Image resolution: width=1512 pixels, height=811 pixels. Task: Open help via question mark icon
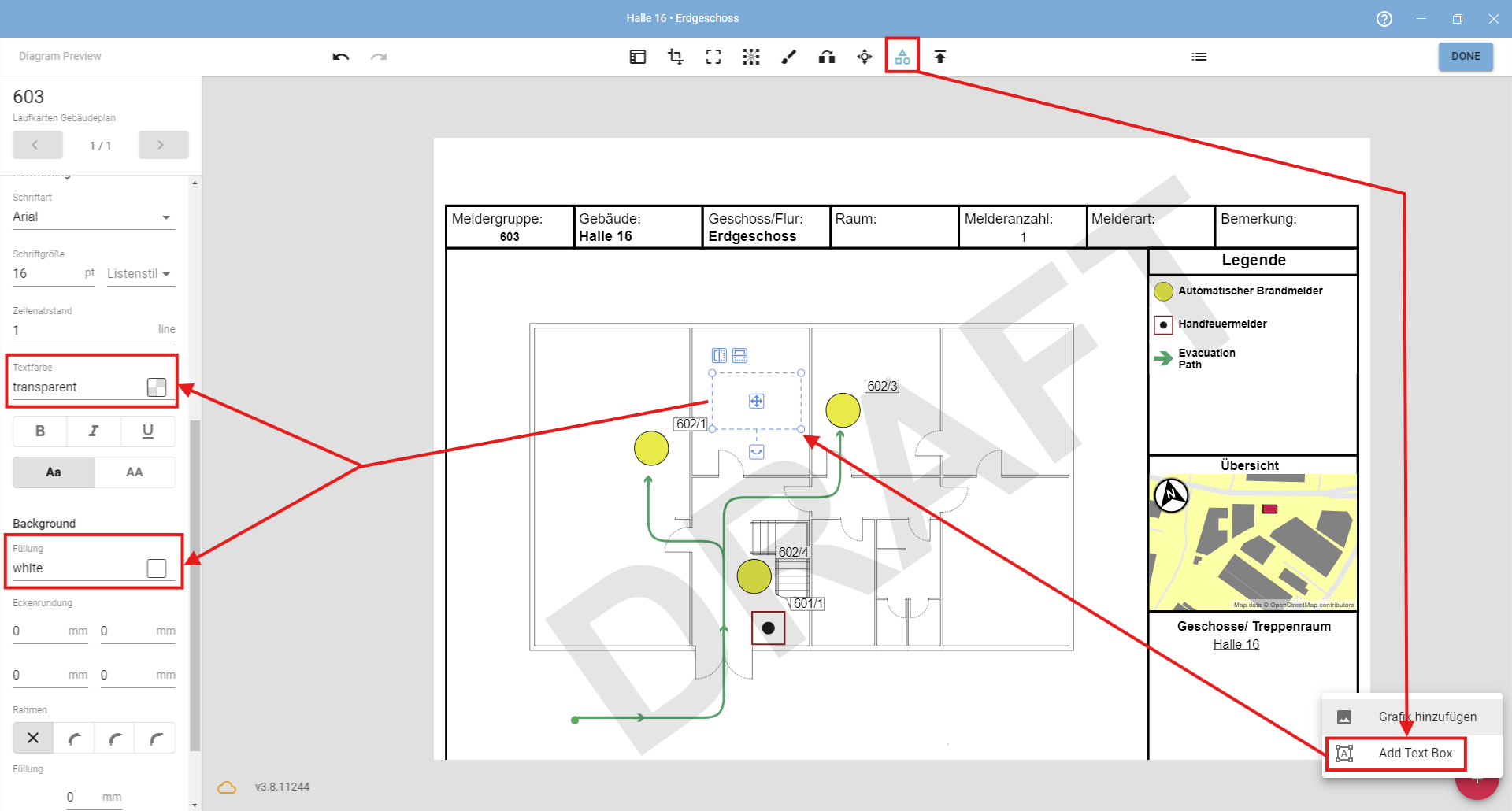(1384, 19)
